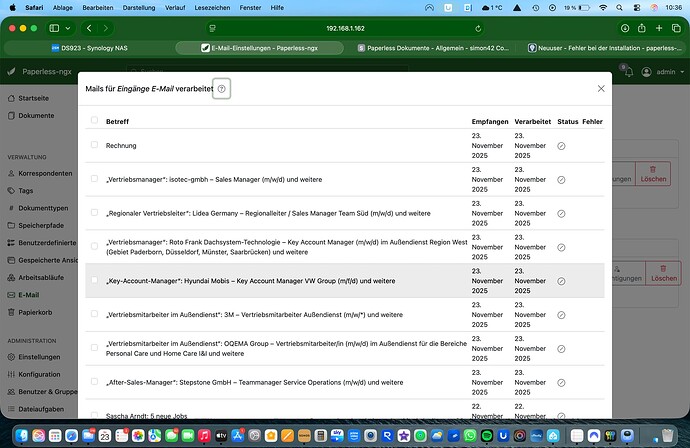This screenshot has width=690, height=448.
Task: Open Finder from the dock
Action: pos(22,436)
